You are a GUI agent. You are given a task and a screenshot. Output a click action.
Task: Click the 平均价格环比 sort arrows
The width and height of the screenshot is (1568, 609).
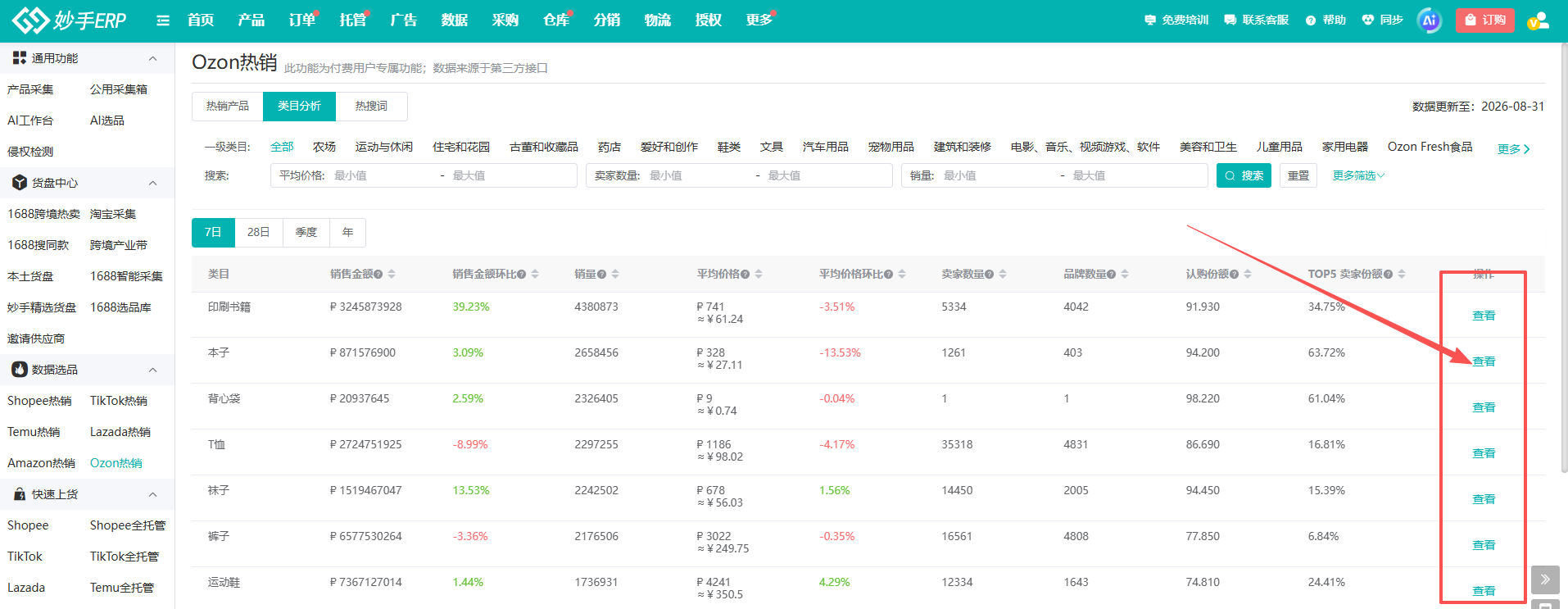[x=902, y=274]
